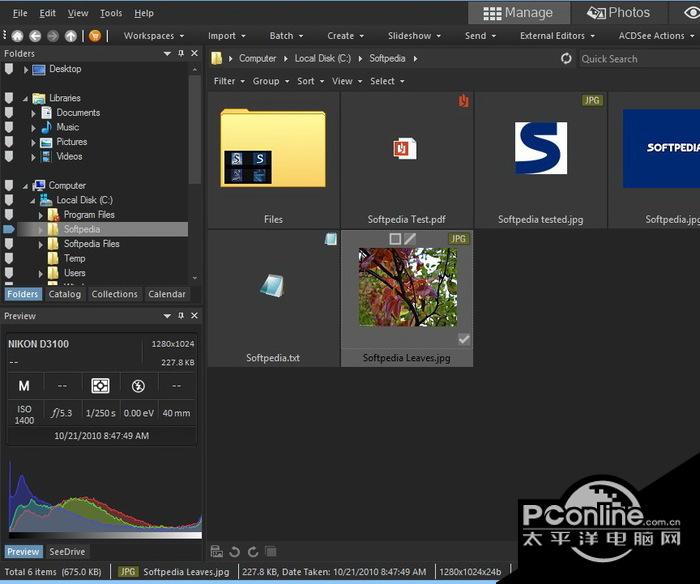Click the JPG badge on Softpedia tested.jpg

(592, 100)
